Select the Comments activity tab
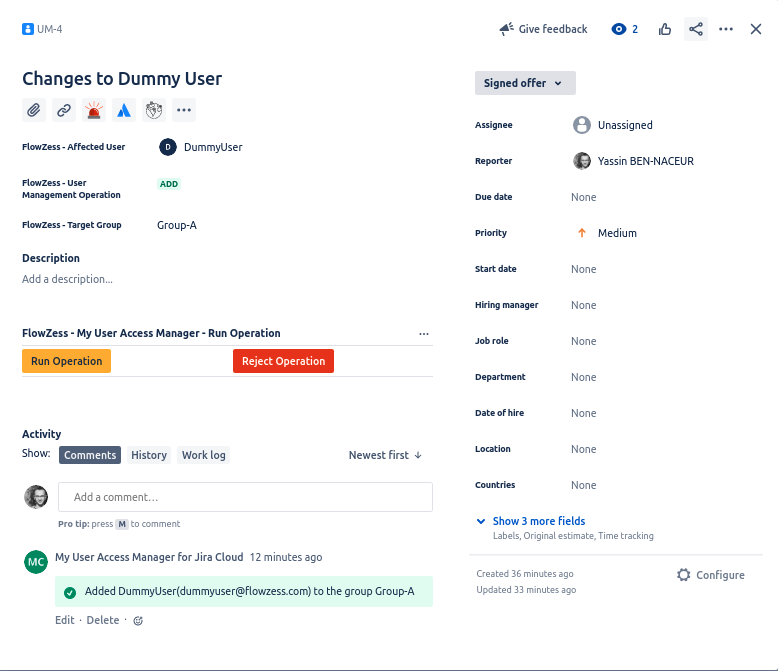The height and width of the screenshot is (671, 778). click(90, 455)
